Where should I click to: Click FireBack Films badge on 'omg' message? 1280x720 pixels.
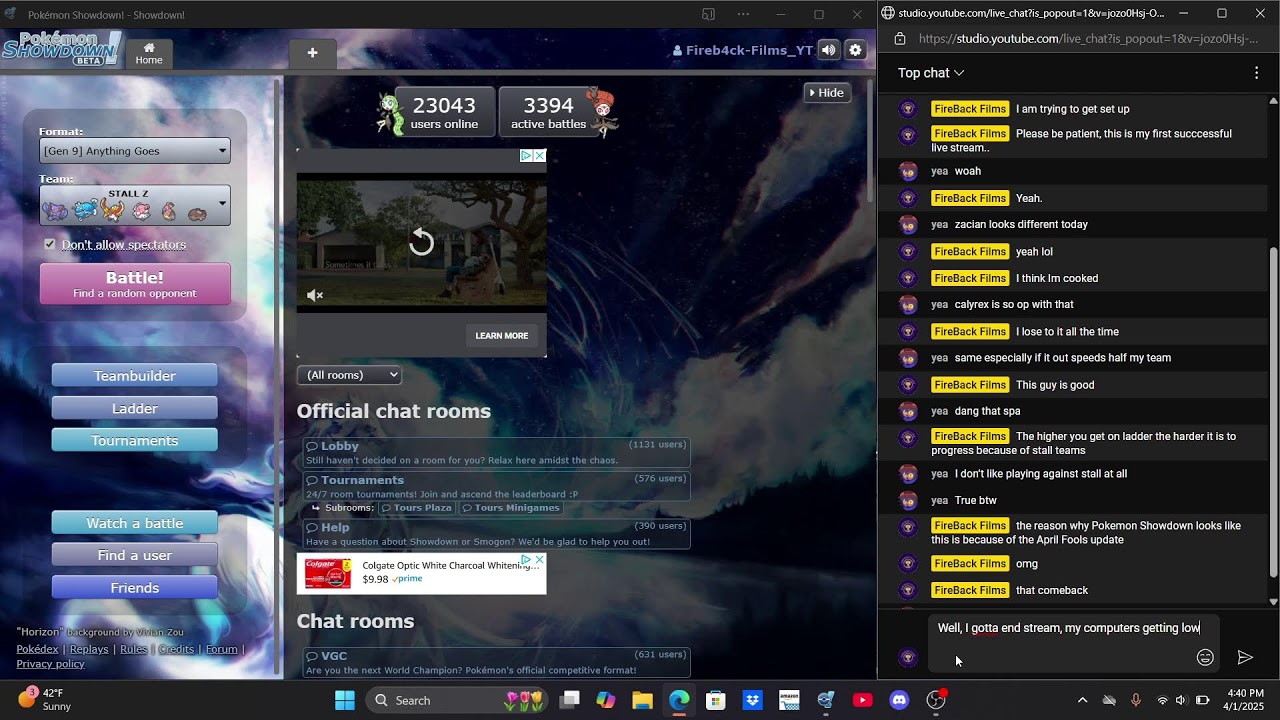pos(970,564)
